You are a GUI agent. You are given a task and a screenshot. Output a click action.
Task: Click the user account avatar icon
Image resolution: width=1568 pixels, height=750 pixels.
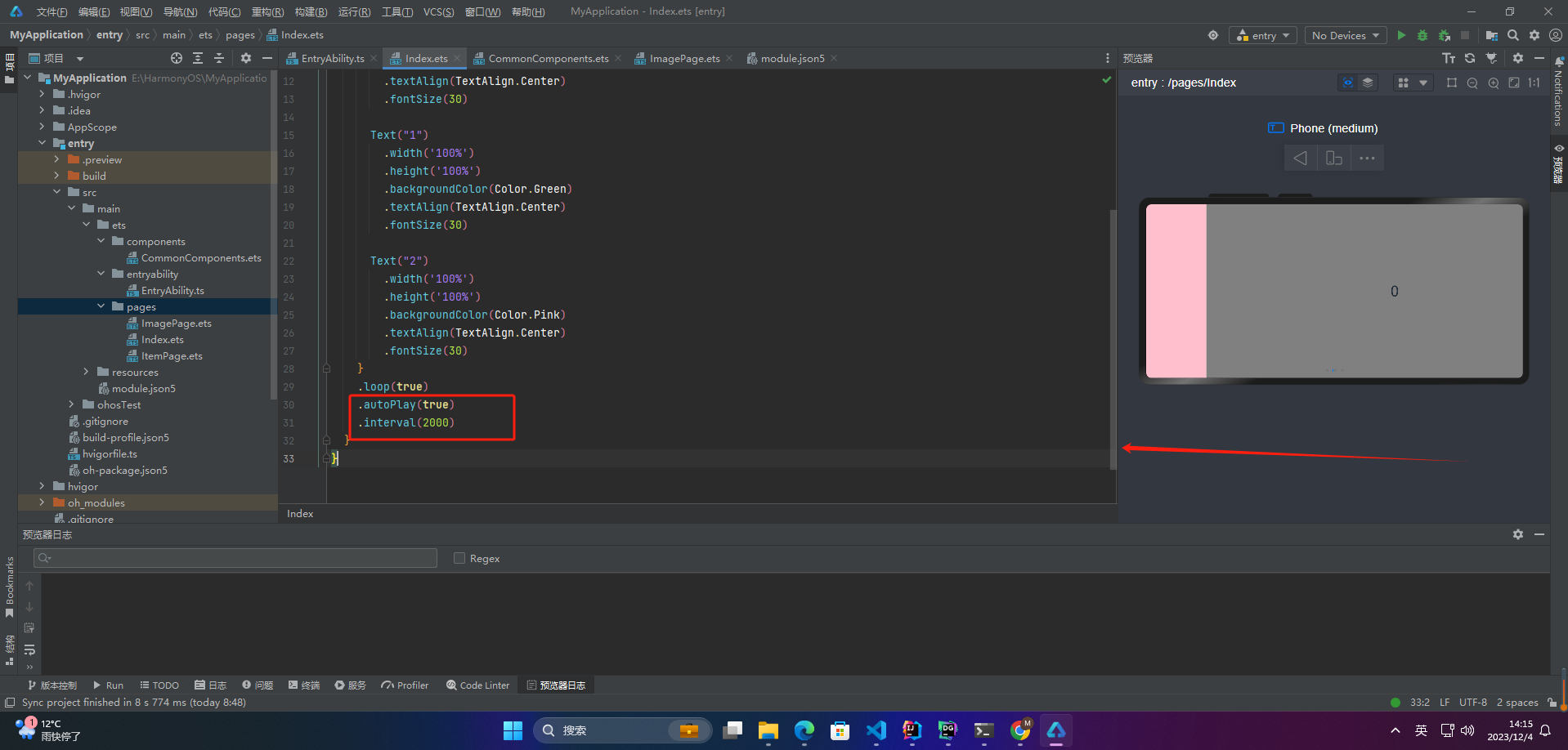pyautogui.click(x=1556, y=35)
